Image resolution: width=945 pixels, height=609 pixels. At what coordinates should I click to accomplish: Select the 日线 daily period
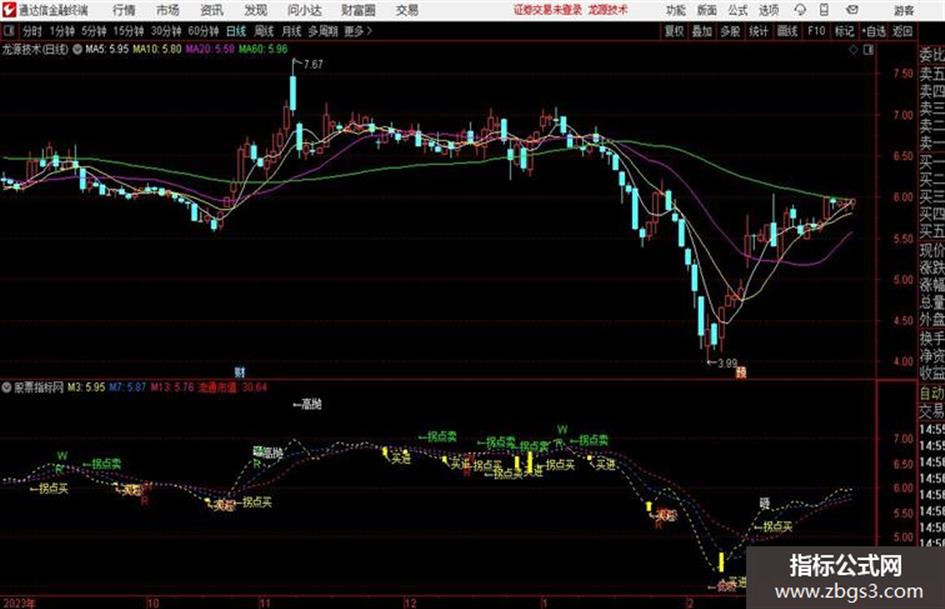pos(236,31)
